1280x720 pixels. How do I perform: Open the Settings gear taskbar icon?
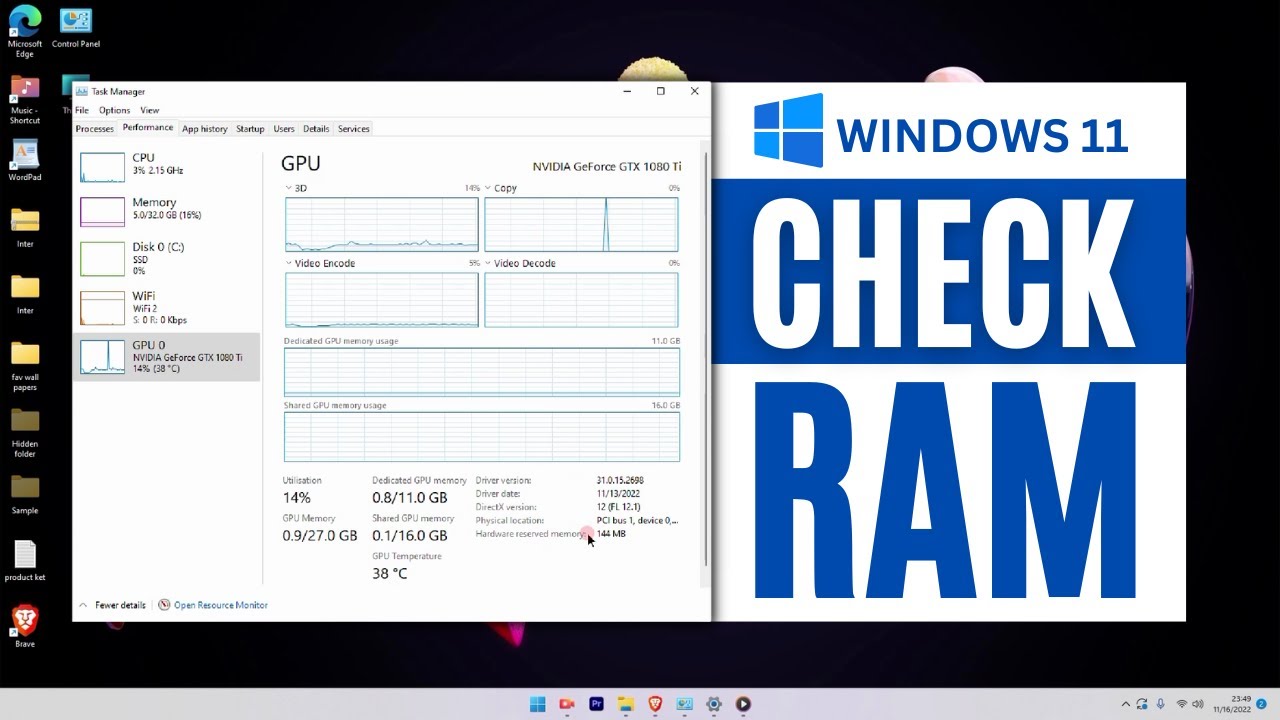[x=714, y=704]
